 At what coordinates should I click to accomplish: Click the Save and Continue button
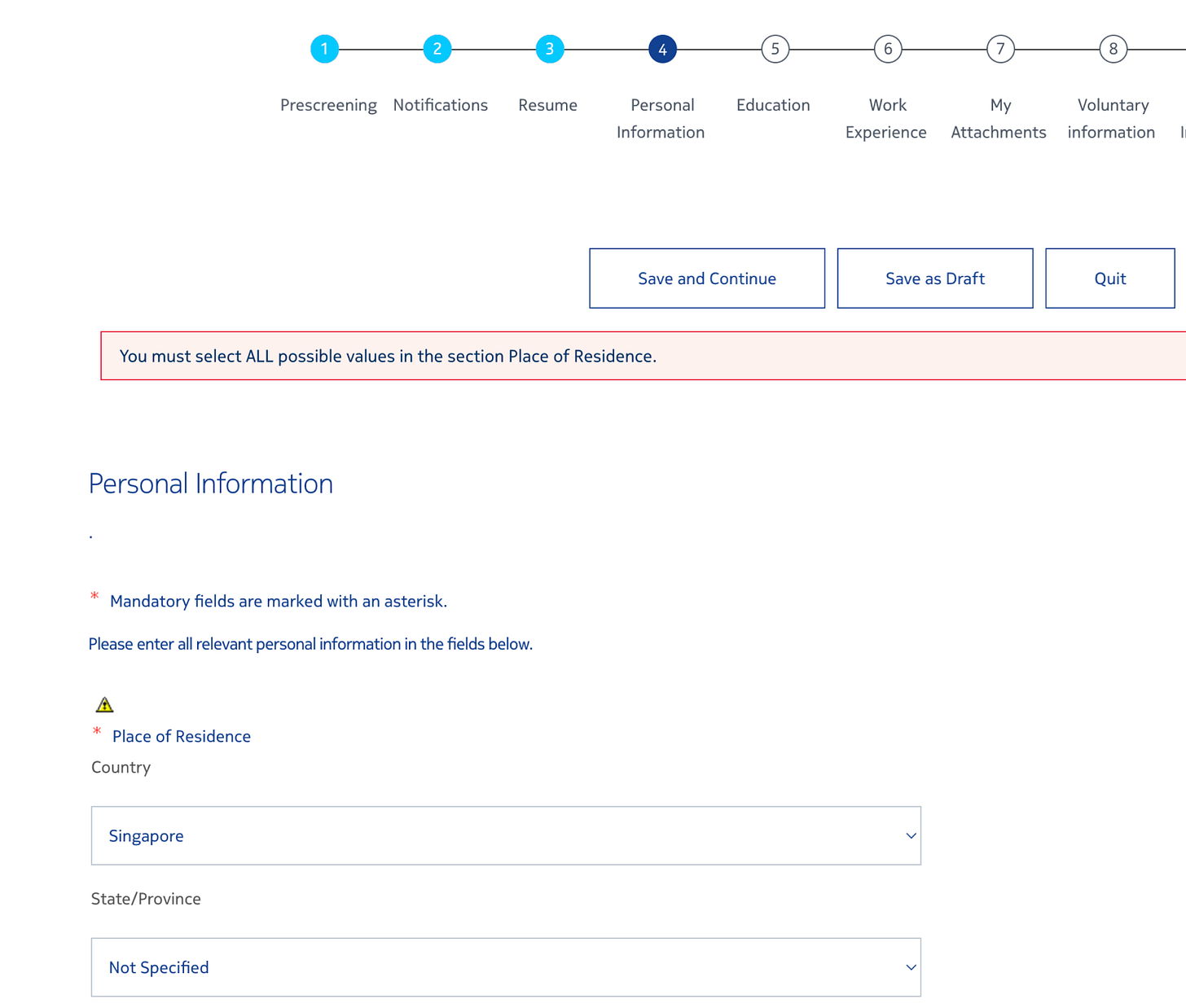point(706,278)
